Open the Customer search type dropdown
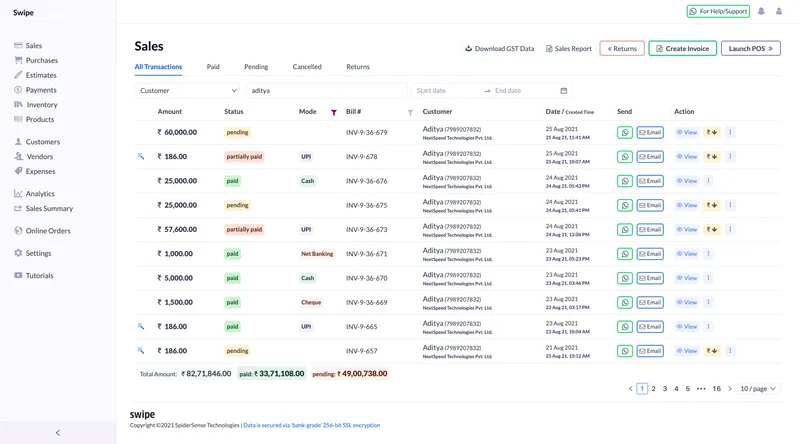 [187, 91]
